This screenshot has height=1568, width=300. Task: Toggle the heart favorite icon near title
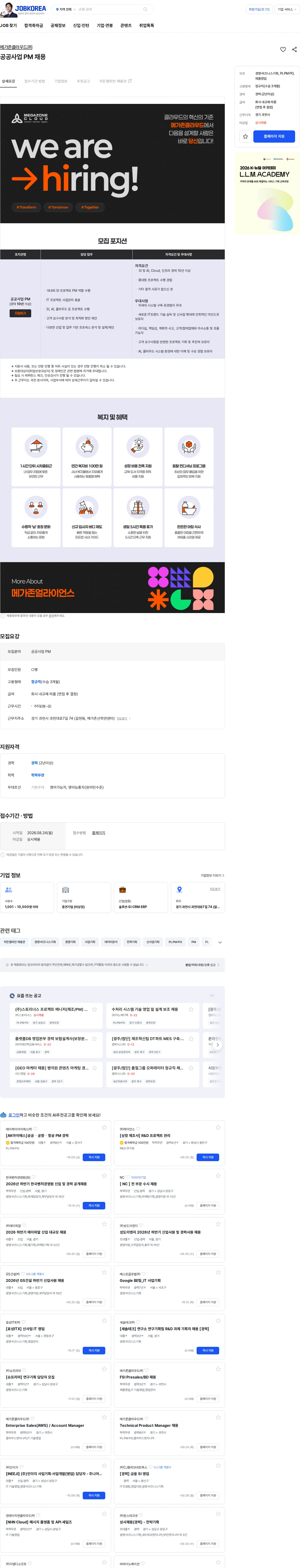283,49
